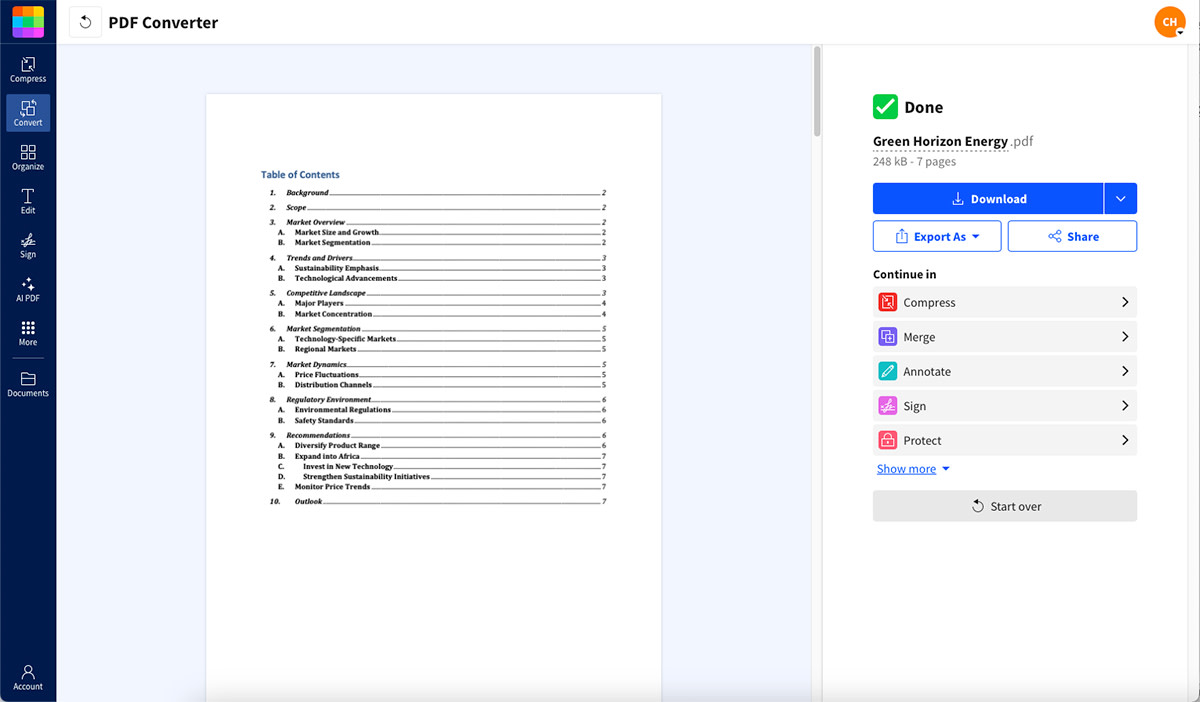Click the restart arrow beside PDF Converter title
Screen dimensions: 1200x702
(85, 21)
